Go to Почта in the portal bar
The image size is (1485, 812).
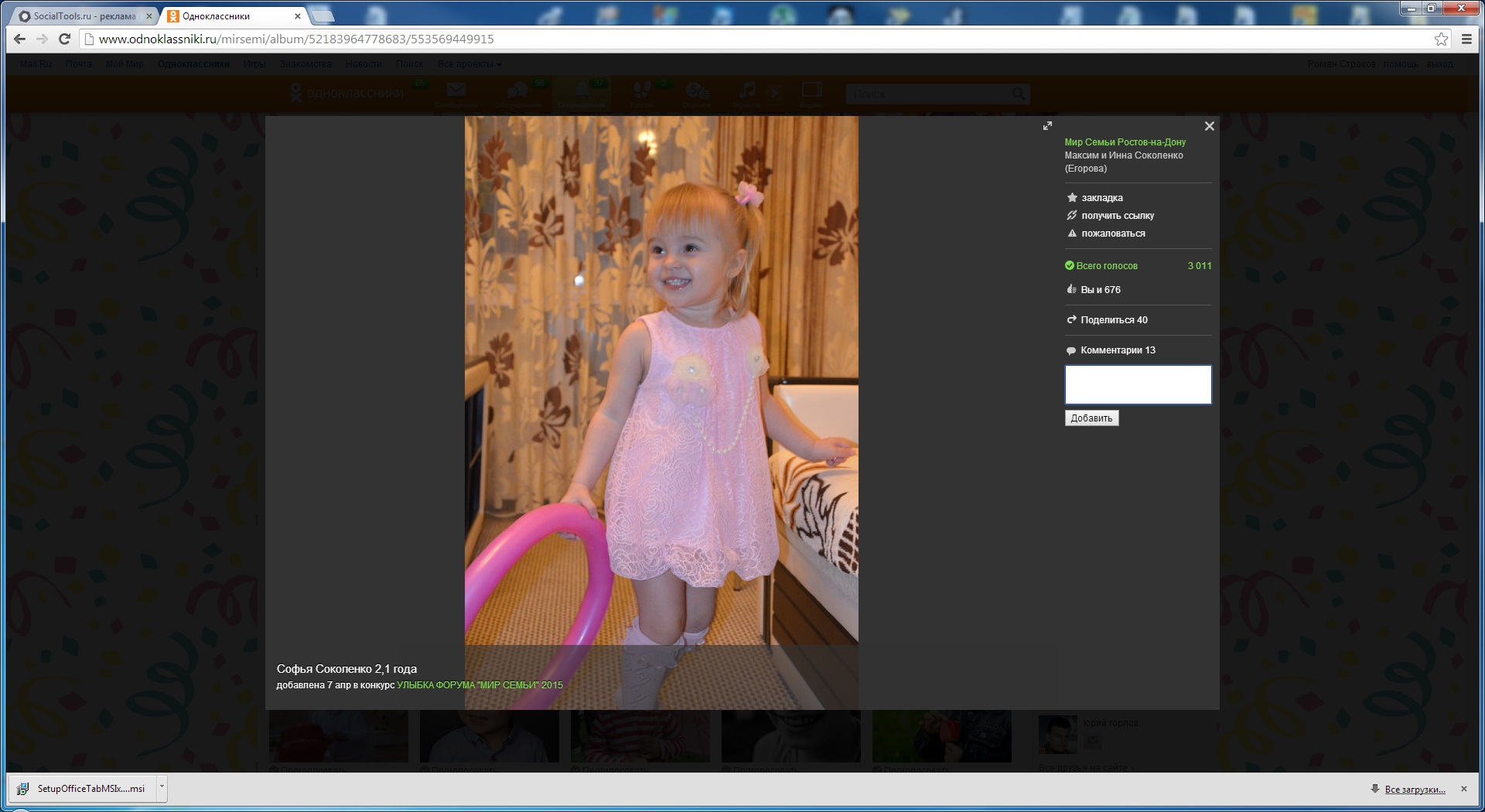pos(79,64)
